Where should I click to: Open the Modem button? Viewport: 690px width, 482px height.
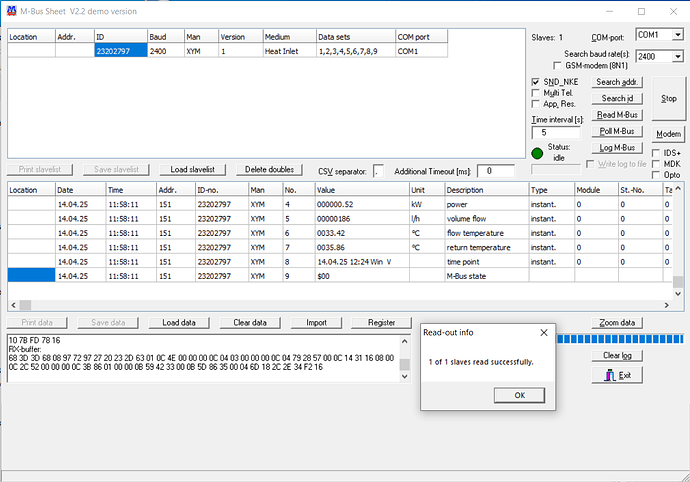click(668, 134)
